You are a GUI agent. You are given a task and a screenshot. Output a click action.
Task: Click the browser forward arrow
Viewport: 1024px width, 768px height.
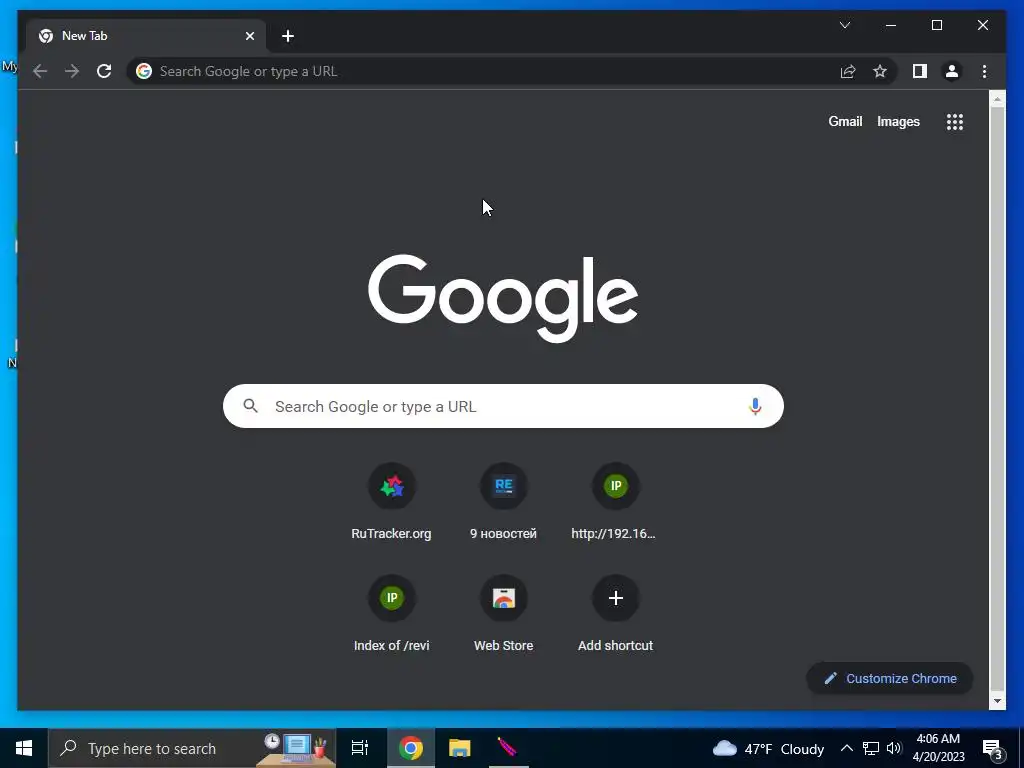pos(72,71)
